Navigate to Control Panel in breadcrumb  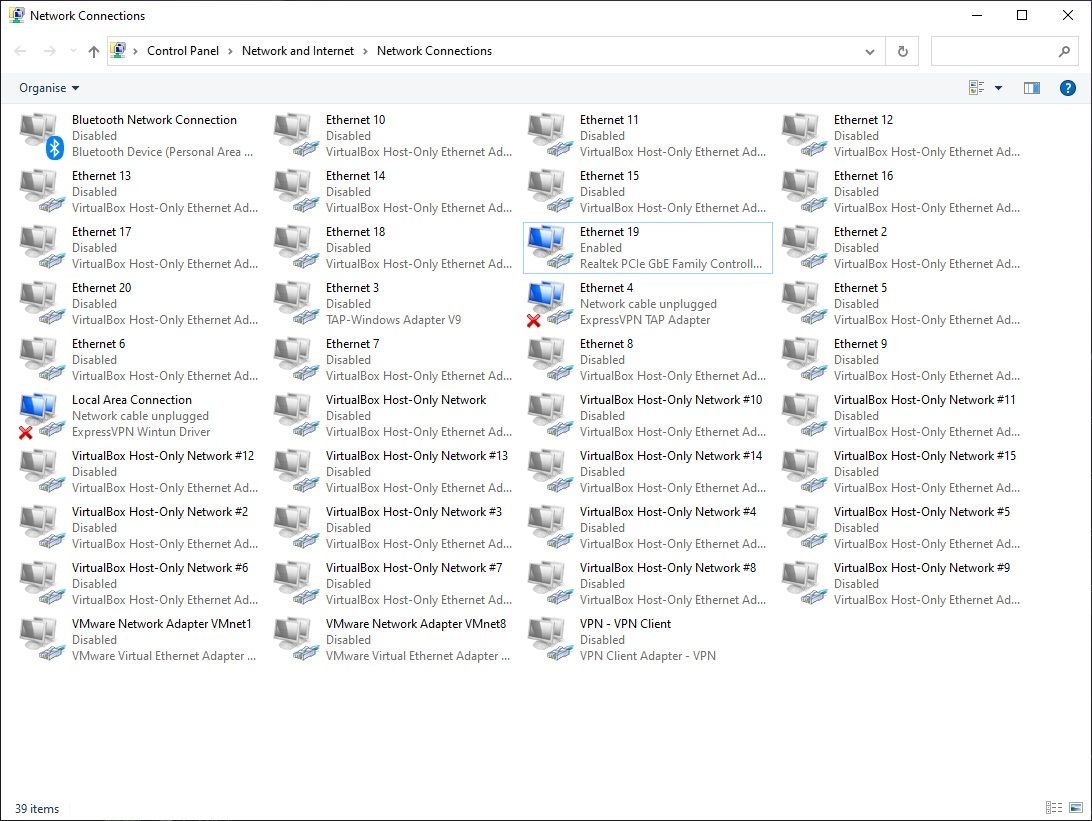[184, 51]
